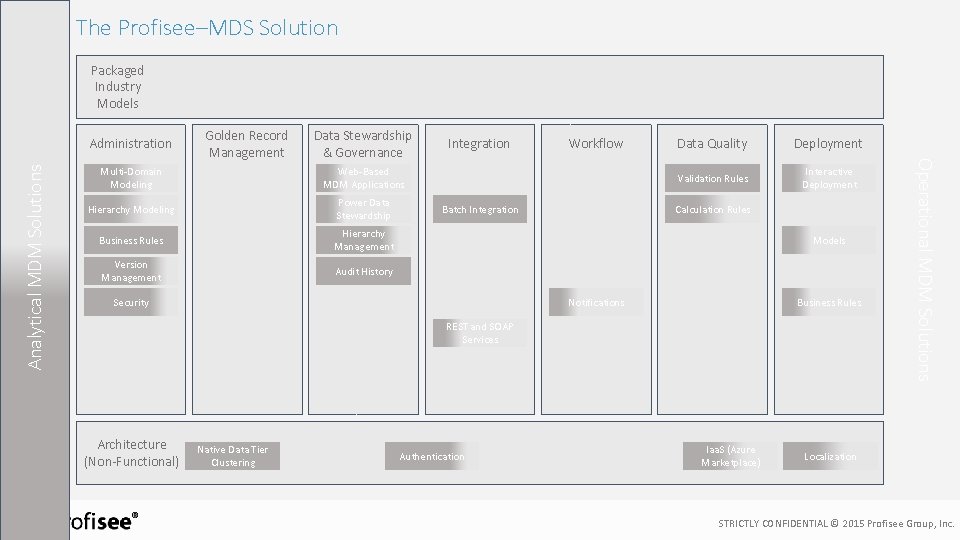Viewport: 960px width, 540px height.
Task: Click the Security box
Action: click(x=131, y=302)
